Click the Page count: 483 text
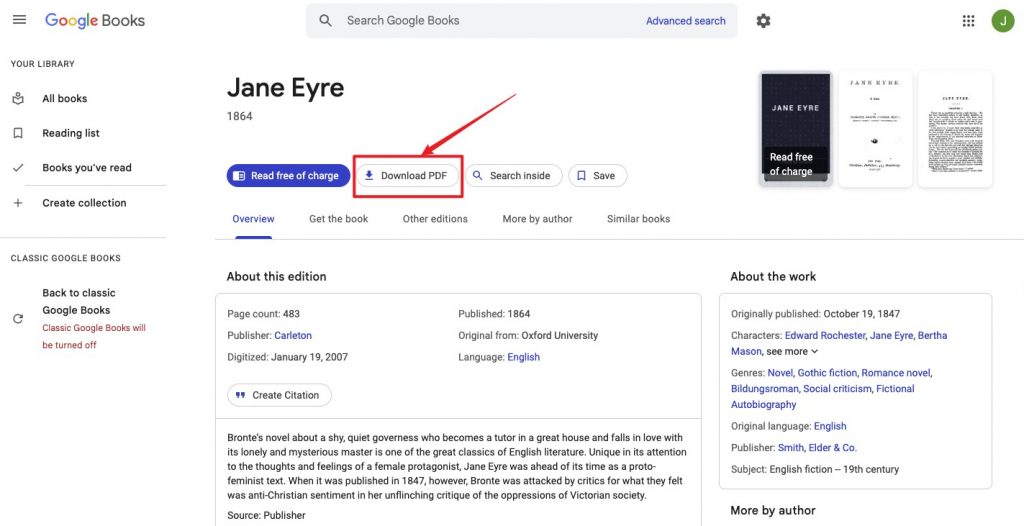The image size is (1024, 526). (x=263, y=314)
